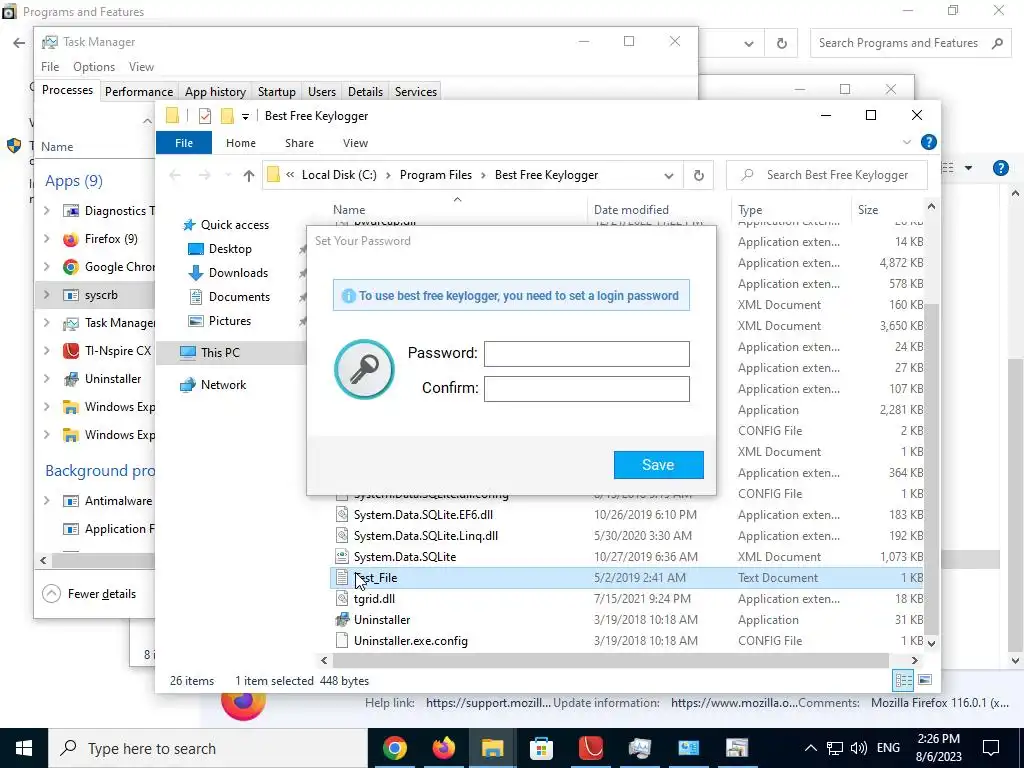Click the Refresh icon next to address bar
Viewport: 1024px width, 768px height.
pos(698,175)
